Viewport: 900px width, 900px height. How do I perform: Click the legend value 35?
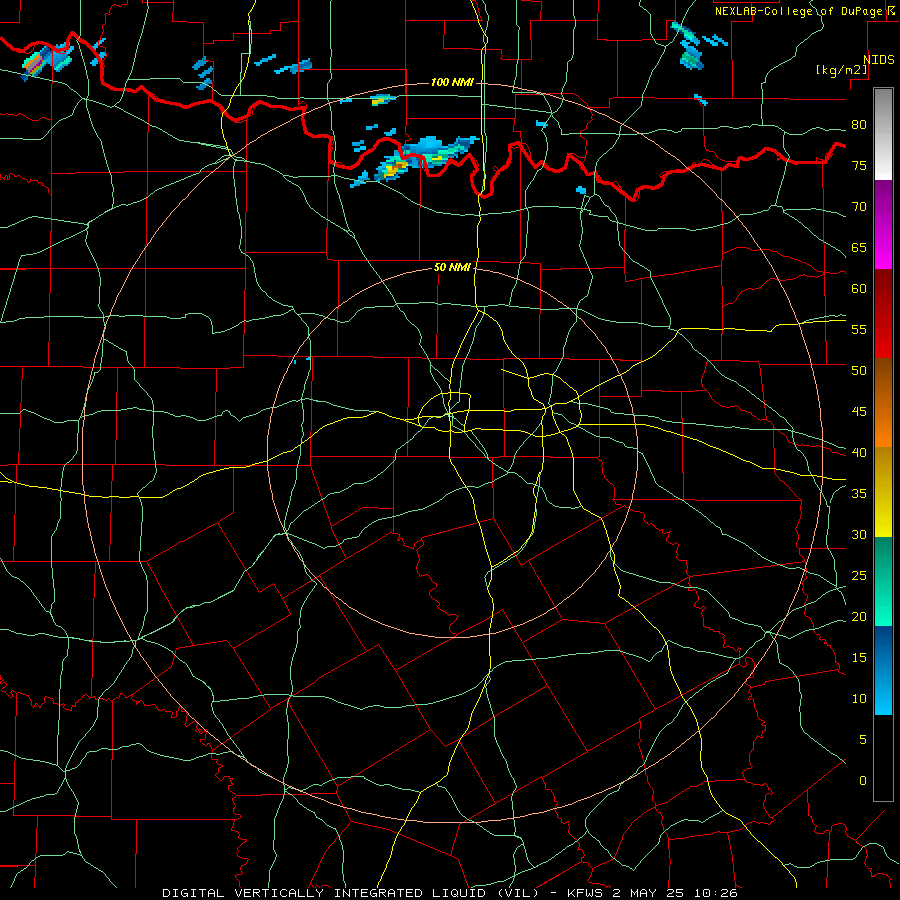[x=859, y=494]
